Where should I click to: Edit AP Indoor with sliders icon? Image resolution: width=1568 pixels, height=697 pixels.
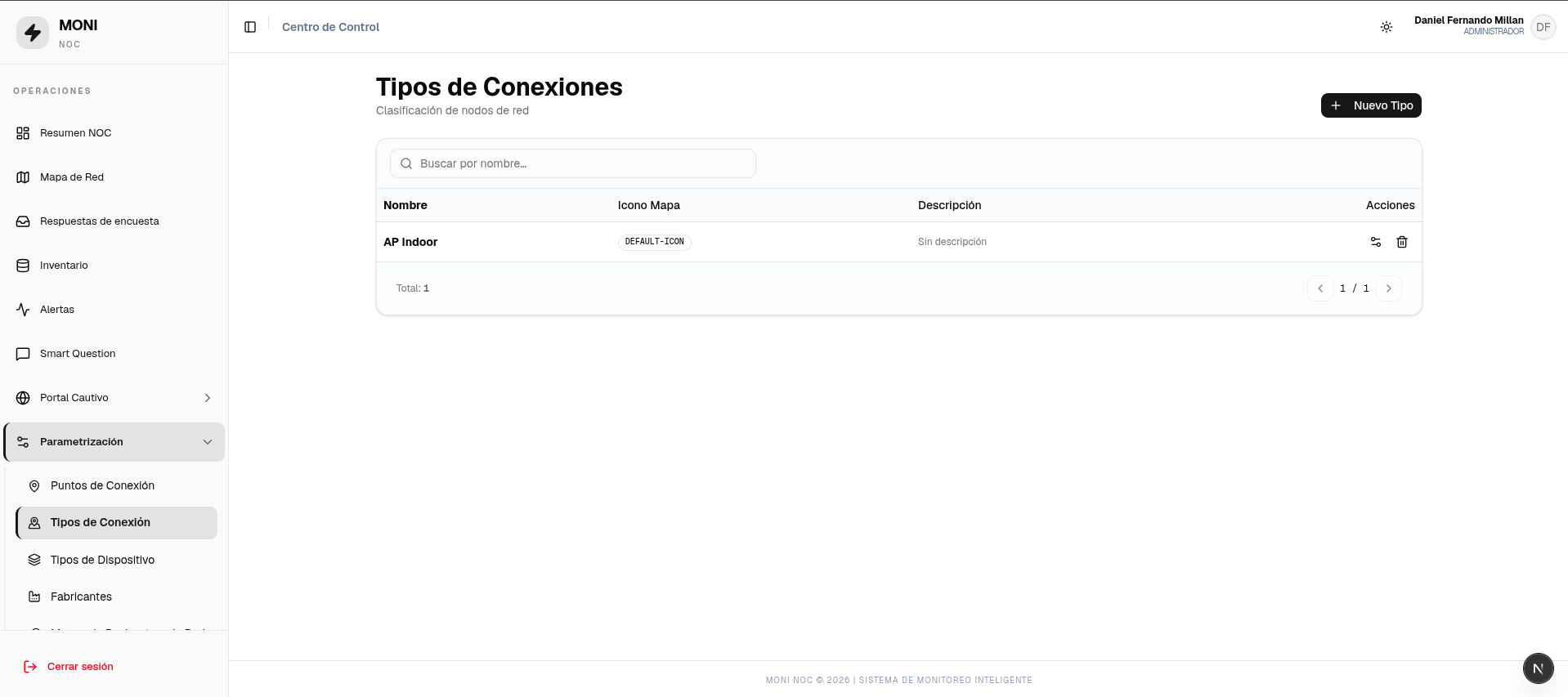(x=1376, y=242)
